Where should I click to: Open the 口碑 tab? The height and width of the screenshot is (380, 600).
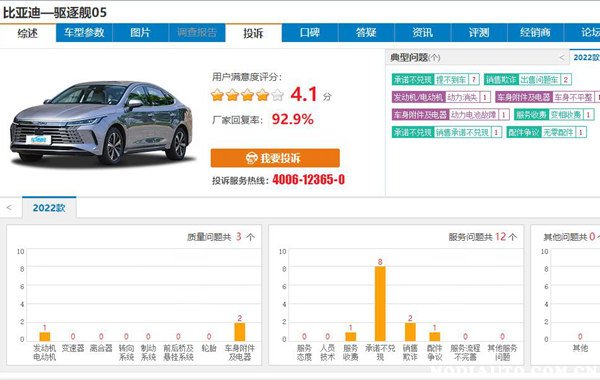tap(310, 33)
